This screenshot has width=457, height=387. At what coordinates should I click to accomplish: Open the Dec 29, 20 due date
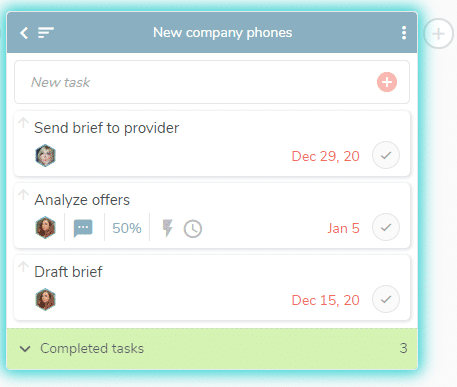[x=325, y=156]
